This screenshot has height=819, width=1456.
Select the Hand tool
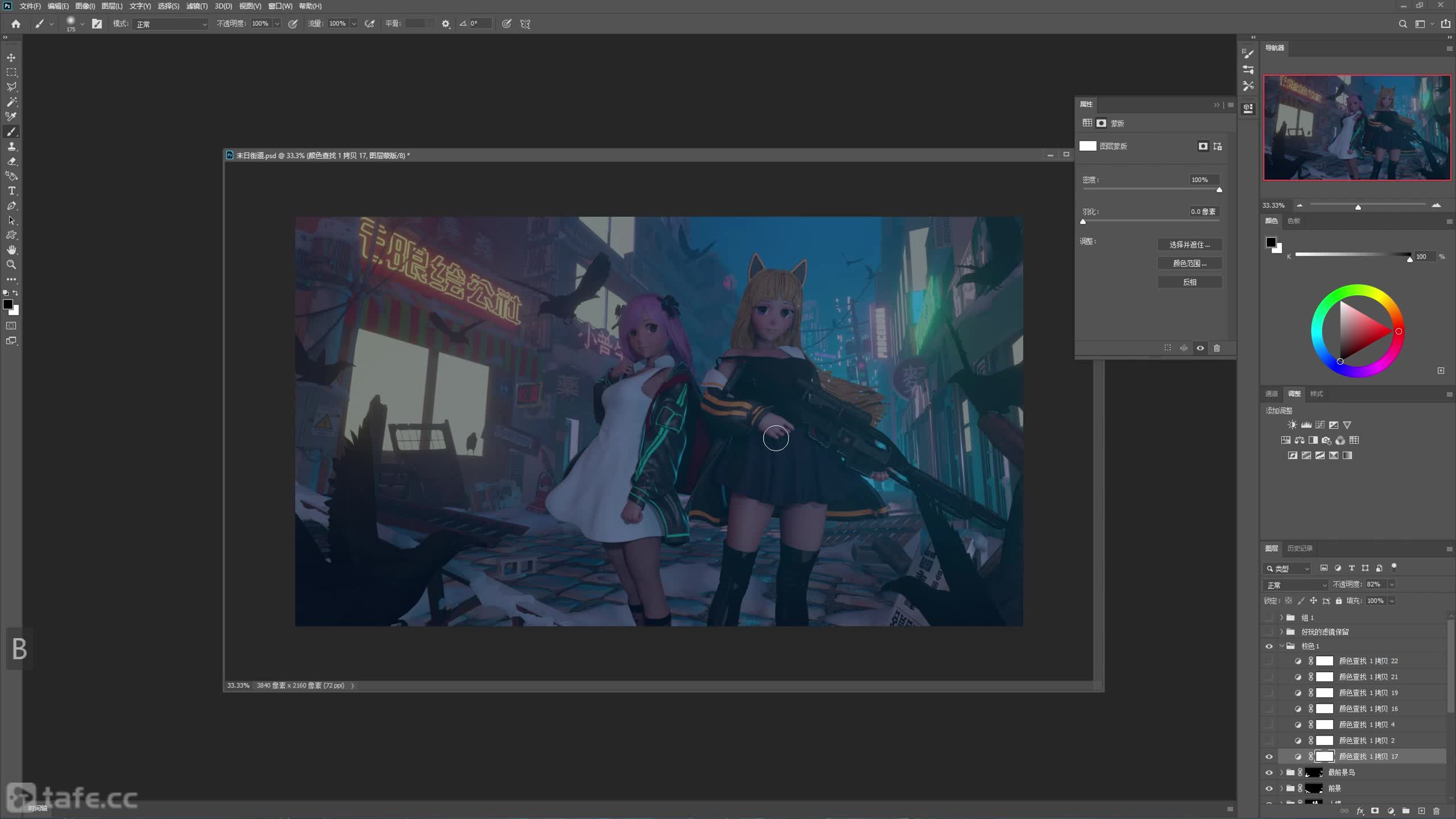pyautogui.click(x=11, y=250)
